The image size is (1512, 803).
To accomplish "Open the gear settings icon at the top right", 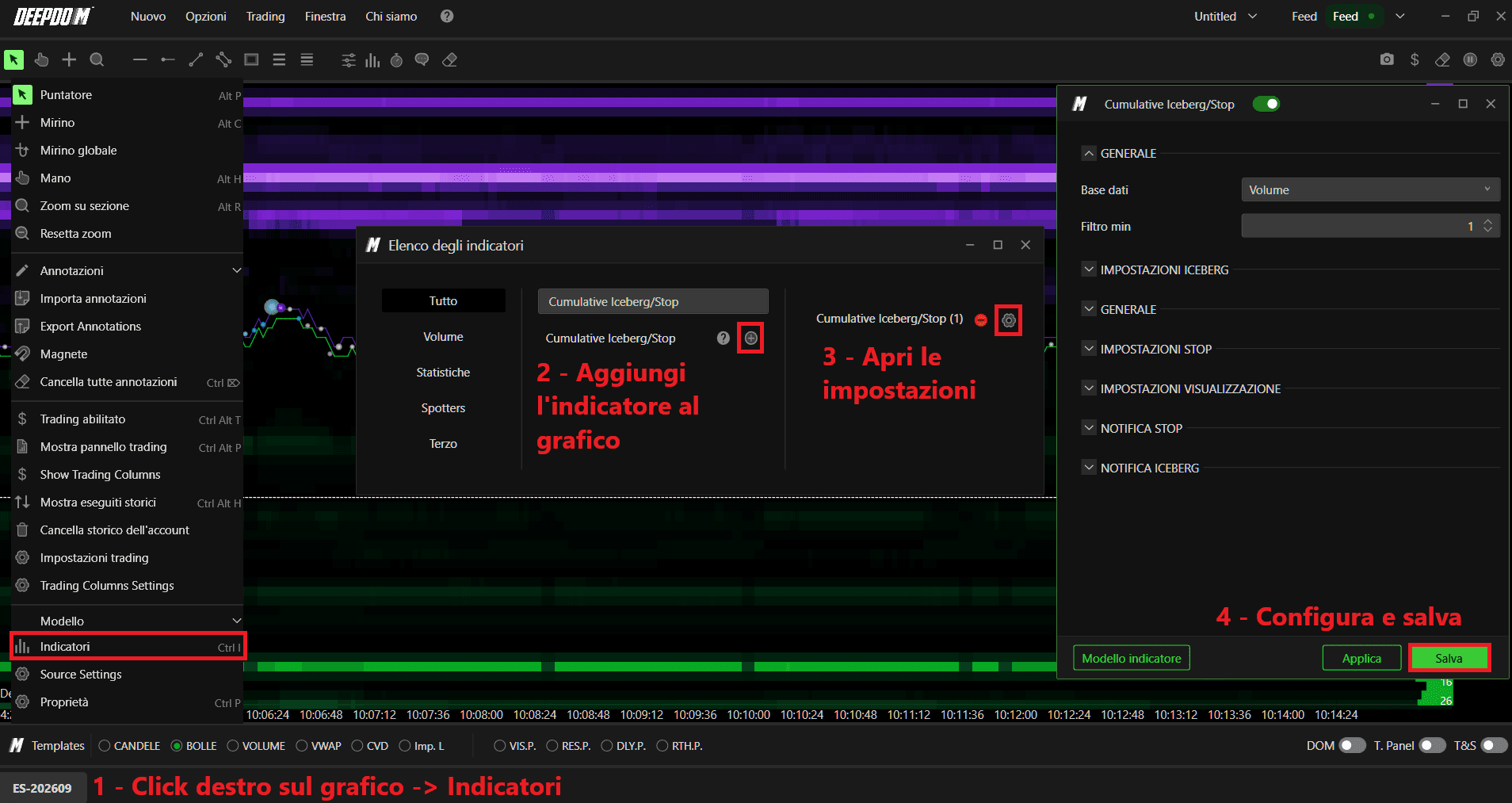I will click(x=1498, y=59).
